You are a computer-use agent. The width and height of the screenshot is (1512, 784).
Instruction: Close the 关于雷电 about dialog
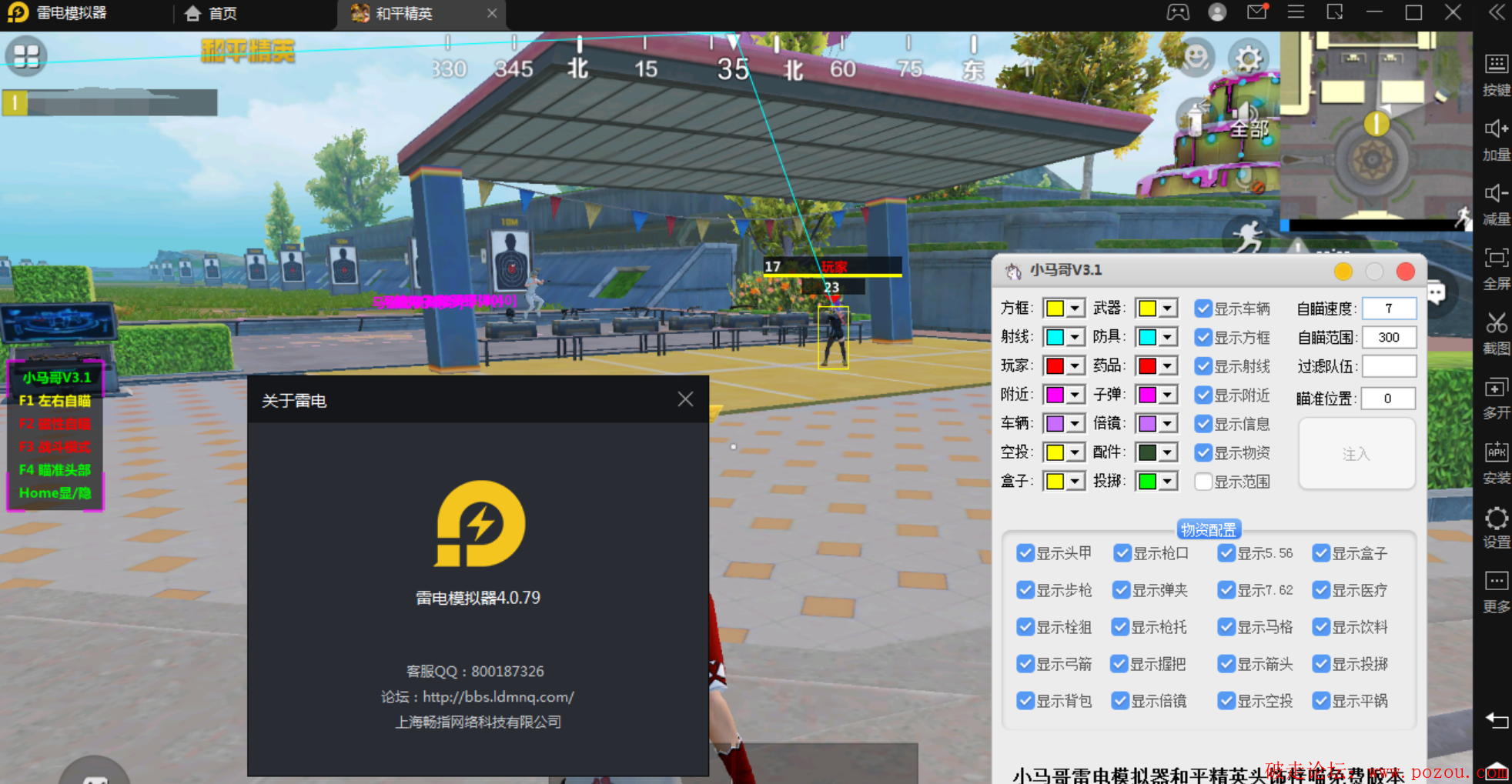[685, 399]
